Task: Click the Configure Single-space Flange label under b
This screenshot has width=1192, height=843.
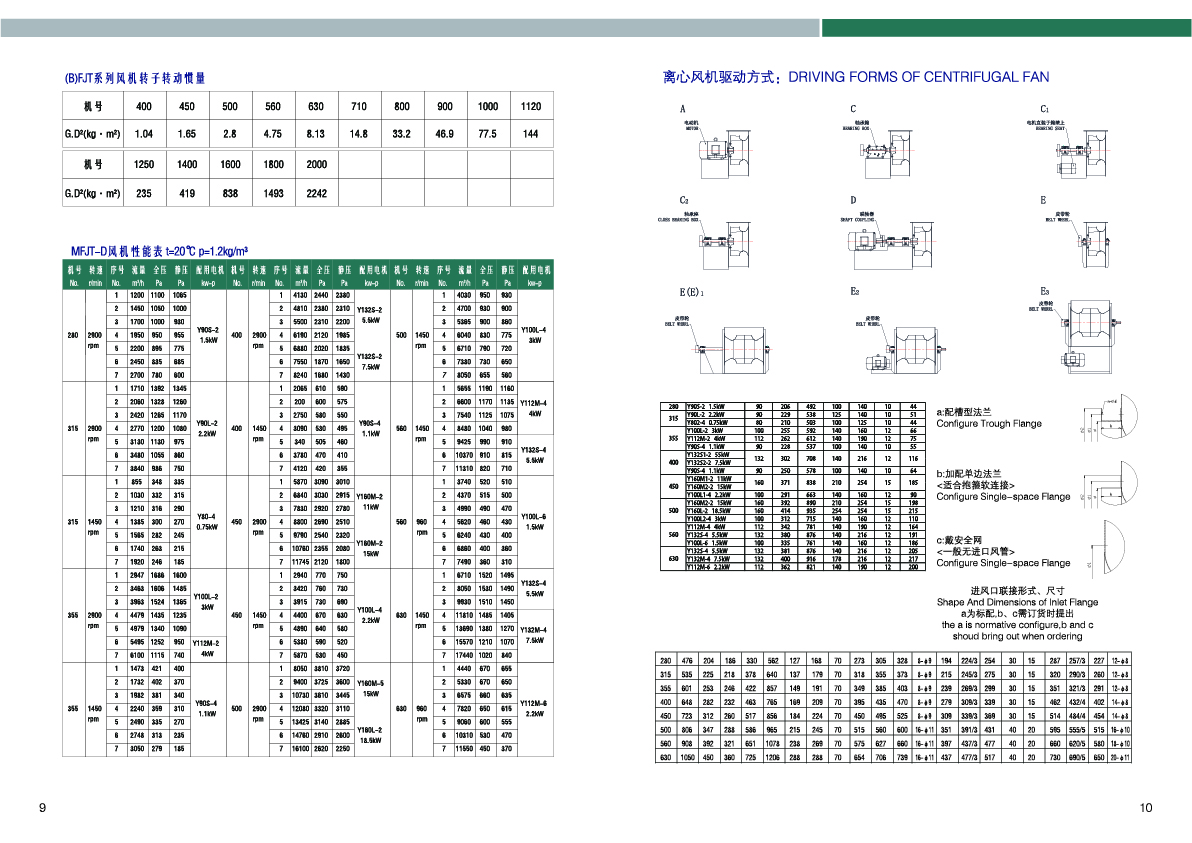Action: [1002, 496]
